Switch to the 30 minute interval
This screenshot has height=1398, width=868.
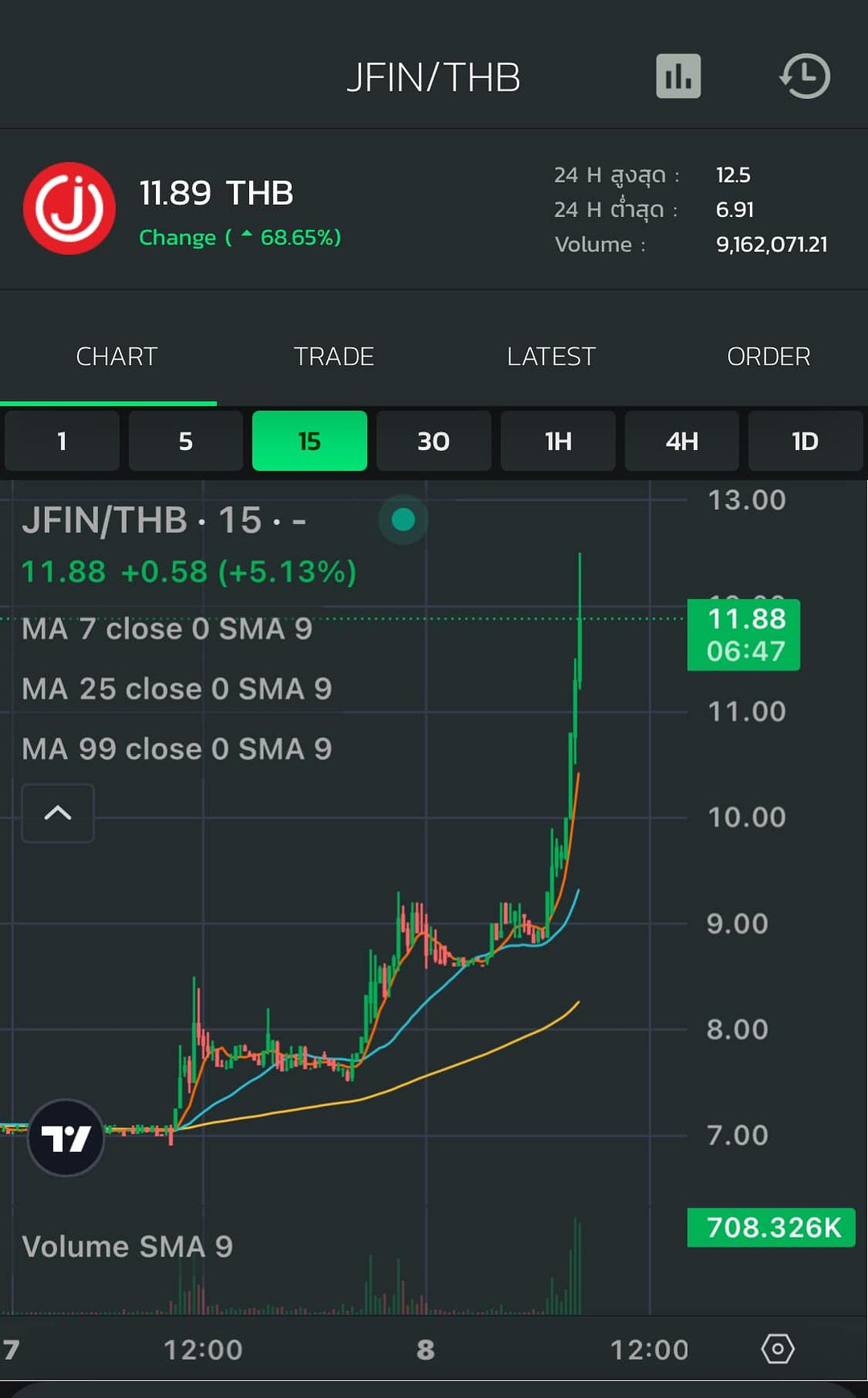pos(433,441)
